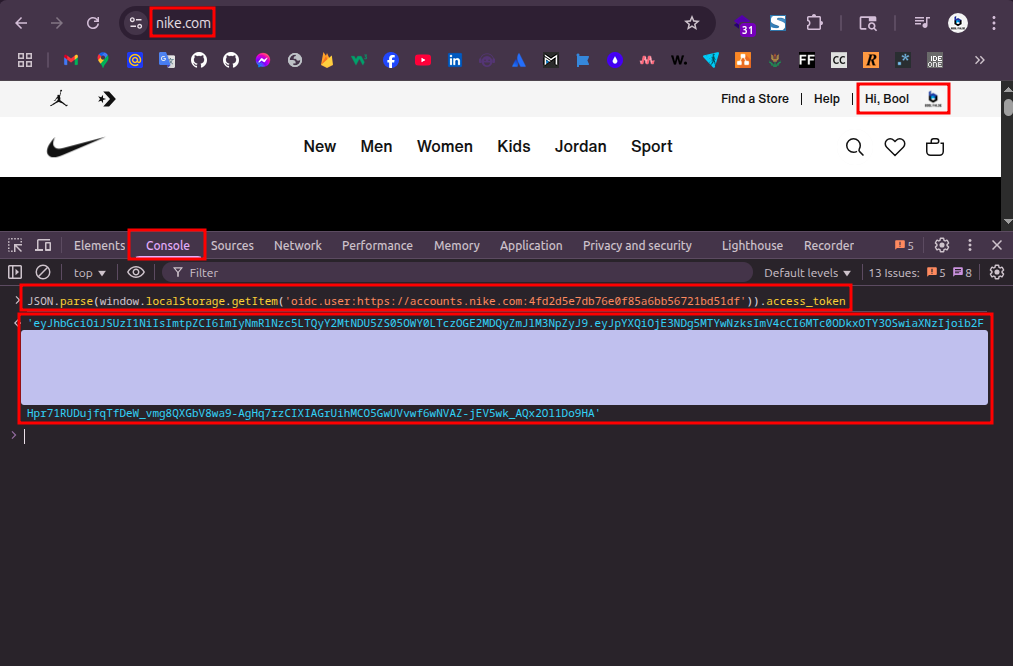
Task: Toggle the console sidebar
Action: coord(15,273)
